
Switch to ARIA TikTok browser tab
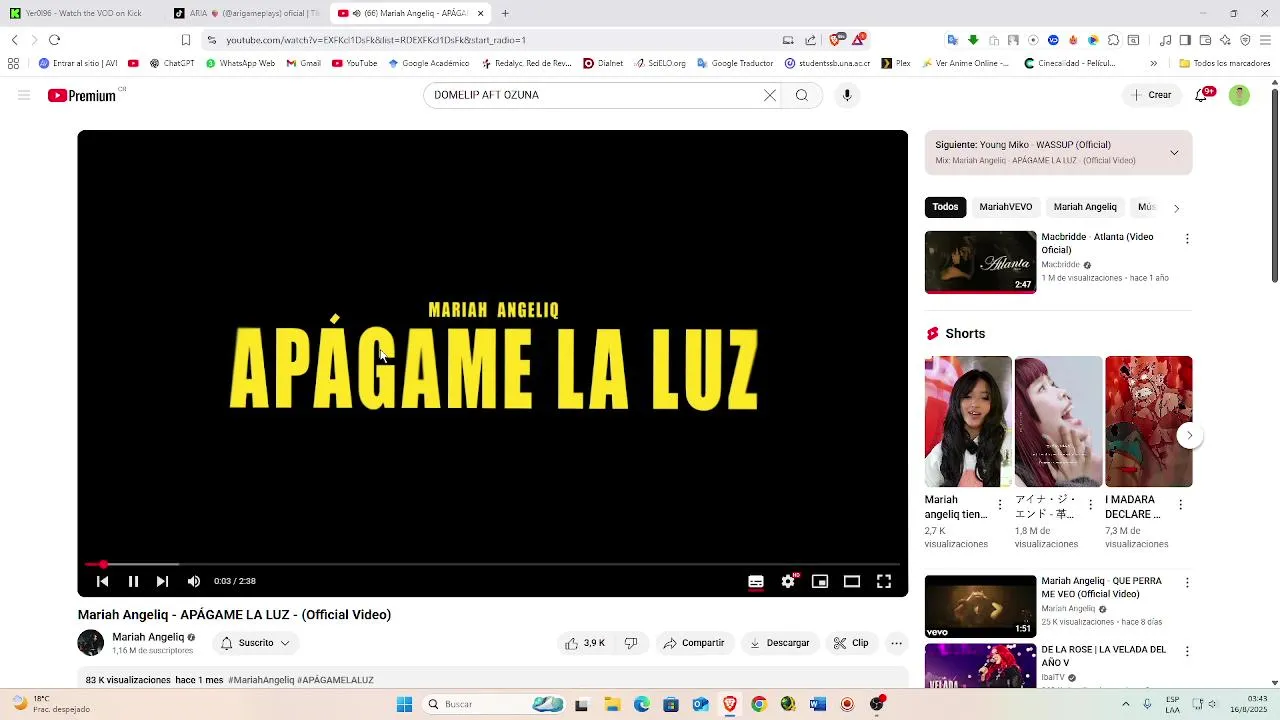click(x=248, y=13)
